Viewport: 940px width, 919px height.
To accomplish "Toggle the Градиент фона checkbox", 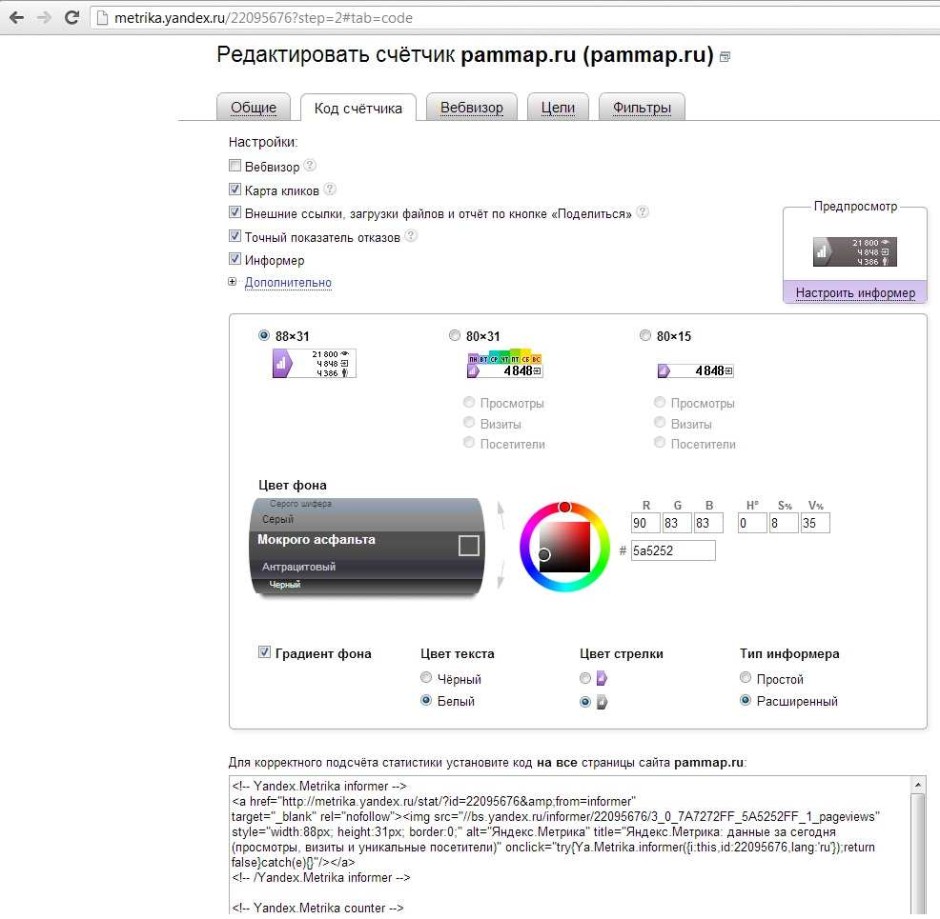I will point(264,652).
